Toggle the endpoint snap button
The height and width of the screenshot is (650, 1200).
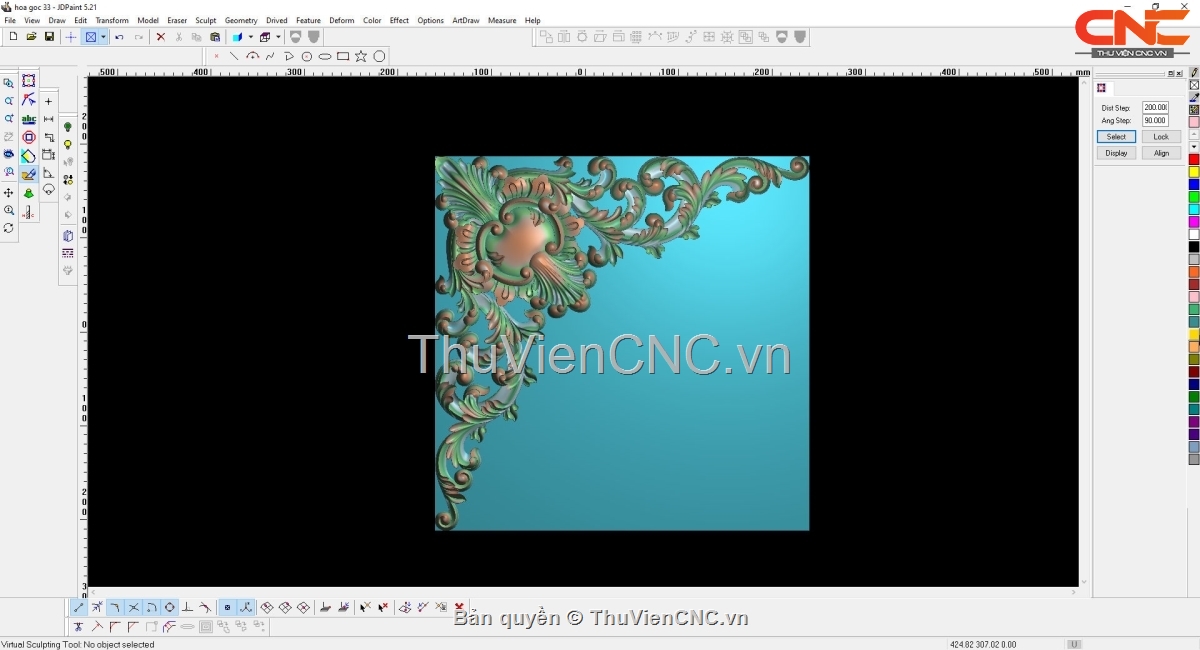(79, 607)
